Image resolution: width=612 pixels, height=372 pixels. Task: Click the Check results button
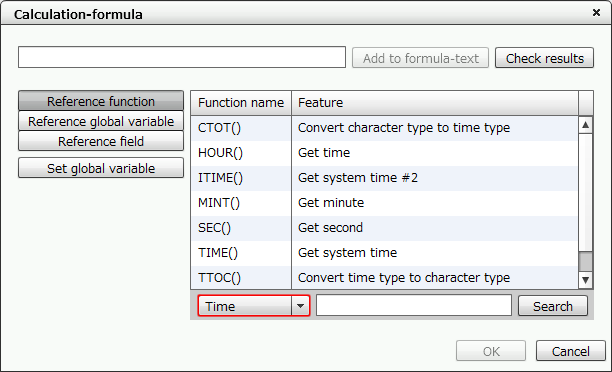point(544,58)
